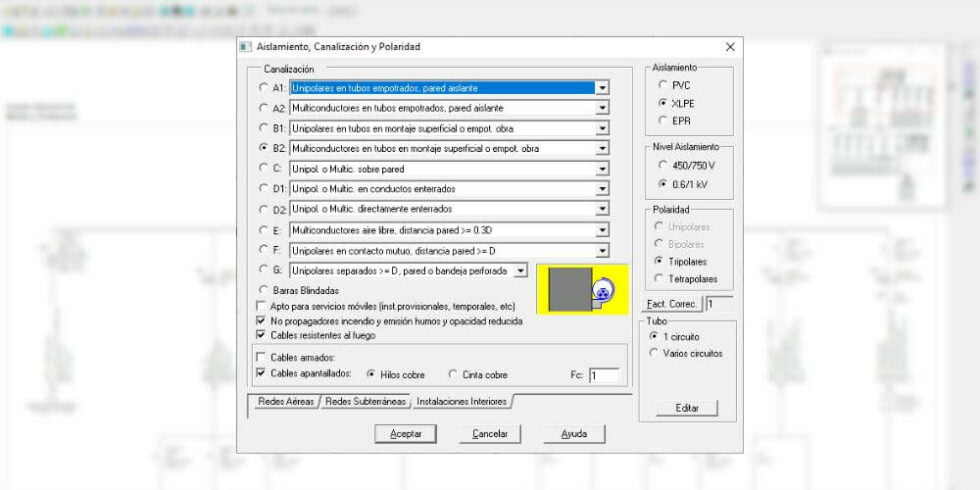Switch to the Redes Aéreas tab
This screenshot has height=490, width=980.
coord(285,402)
